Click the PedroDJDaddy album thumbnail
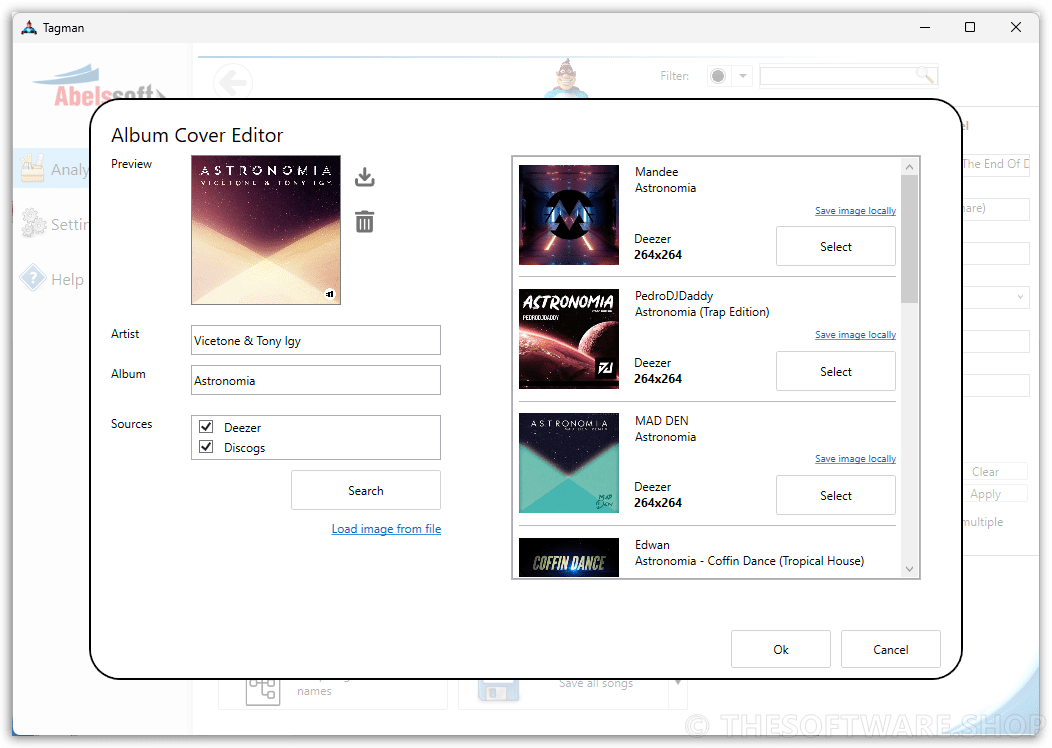This screenshot has height=748, width=1052. 569,339
